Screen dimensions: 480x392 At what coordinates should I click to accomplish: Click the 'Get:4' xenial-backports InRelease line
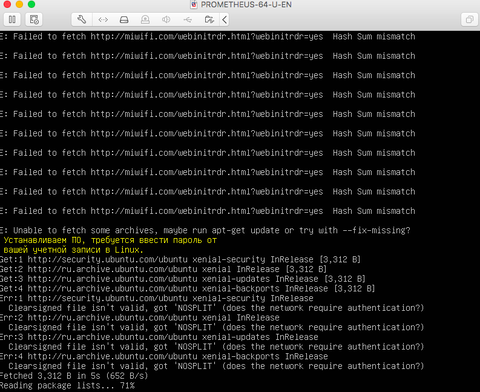point(188,288)
